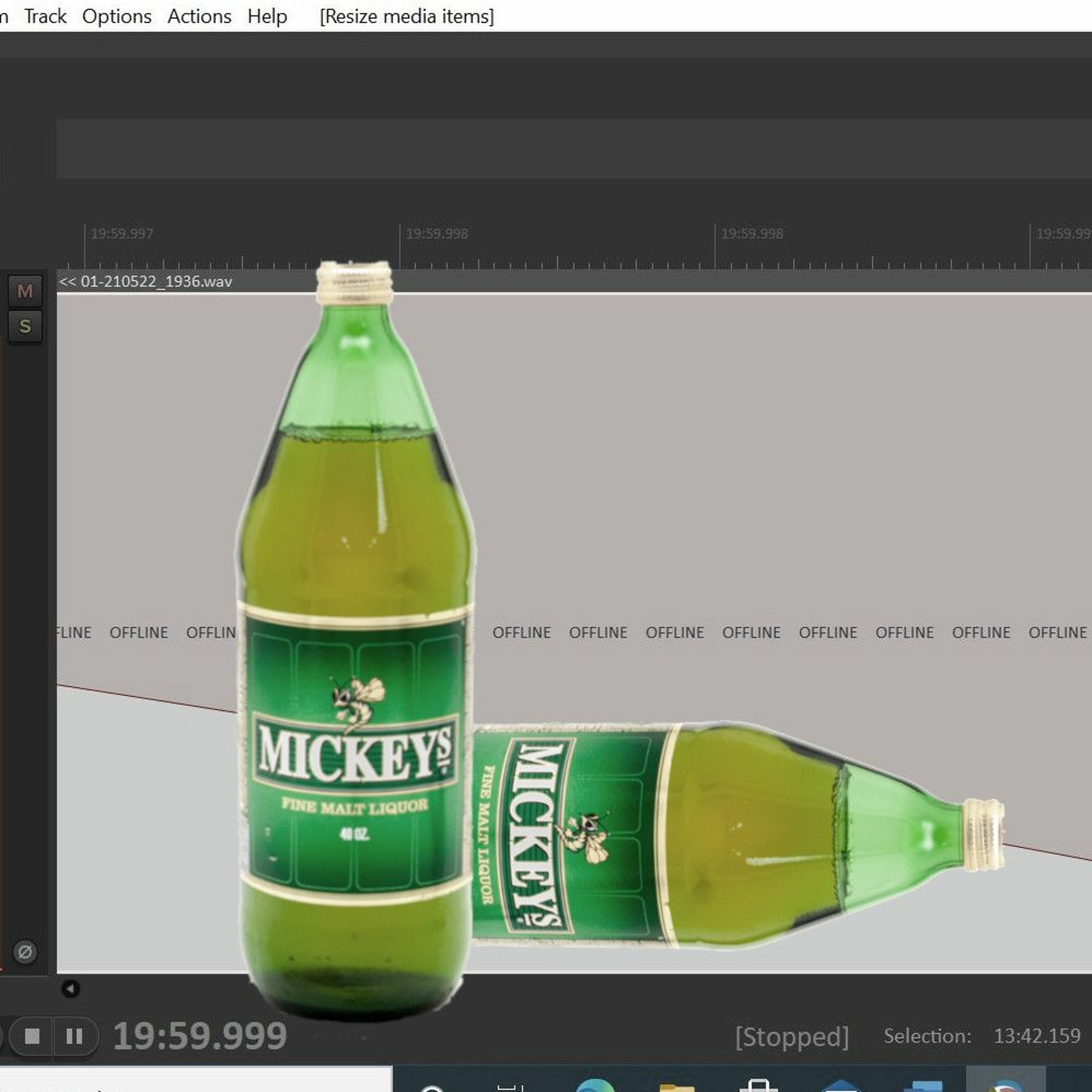This screenshot has width=1092, height=1092.
Task: Pause transport with the pause button
Action: (x=75, y=1036)
